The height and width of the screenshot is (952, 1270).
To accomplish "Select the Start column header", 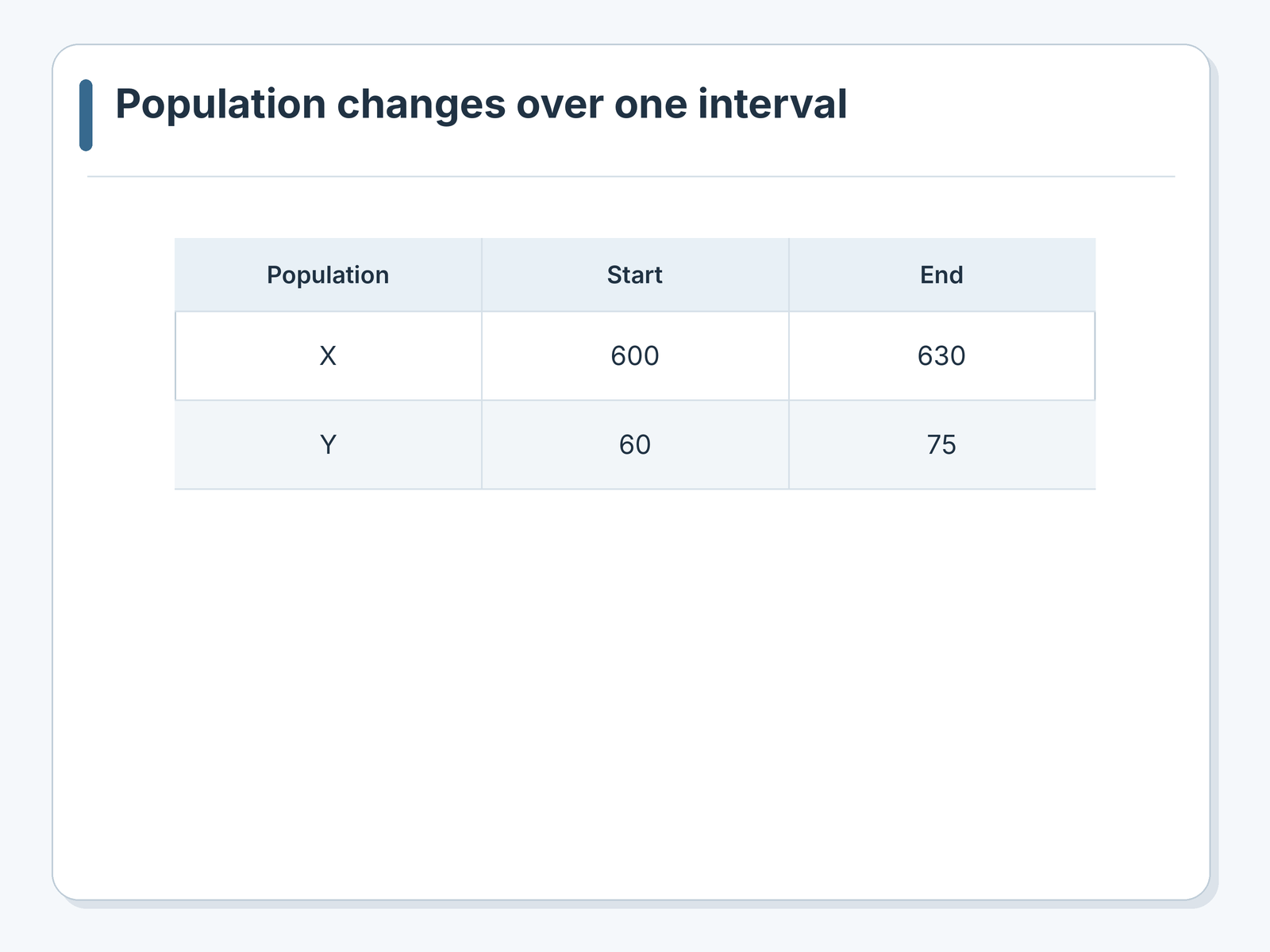I will [x=635, y=274].
